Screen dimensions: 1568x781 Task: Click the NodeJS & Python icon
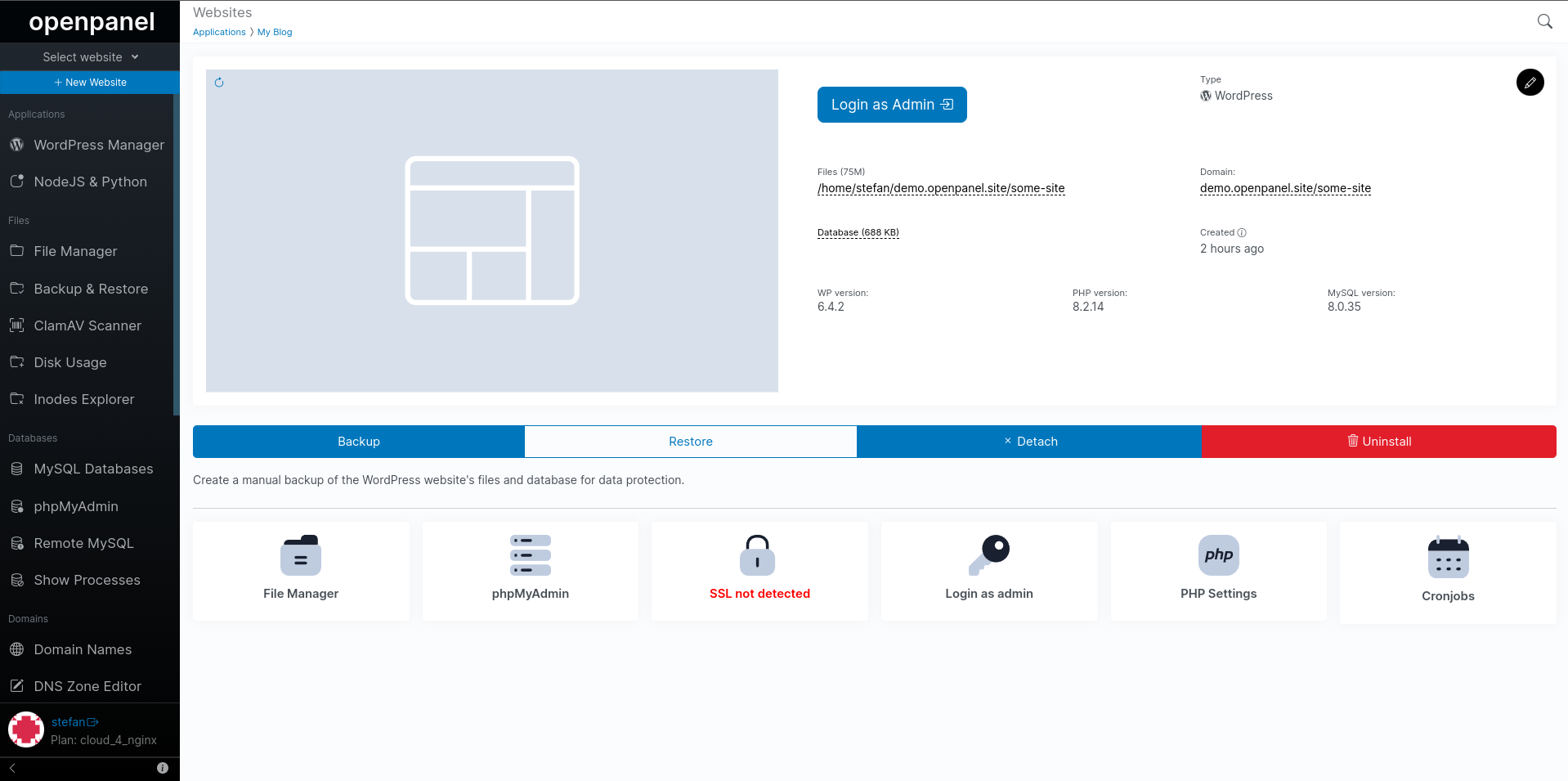pos(17,182)
